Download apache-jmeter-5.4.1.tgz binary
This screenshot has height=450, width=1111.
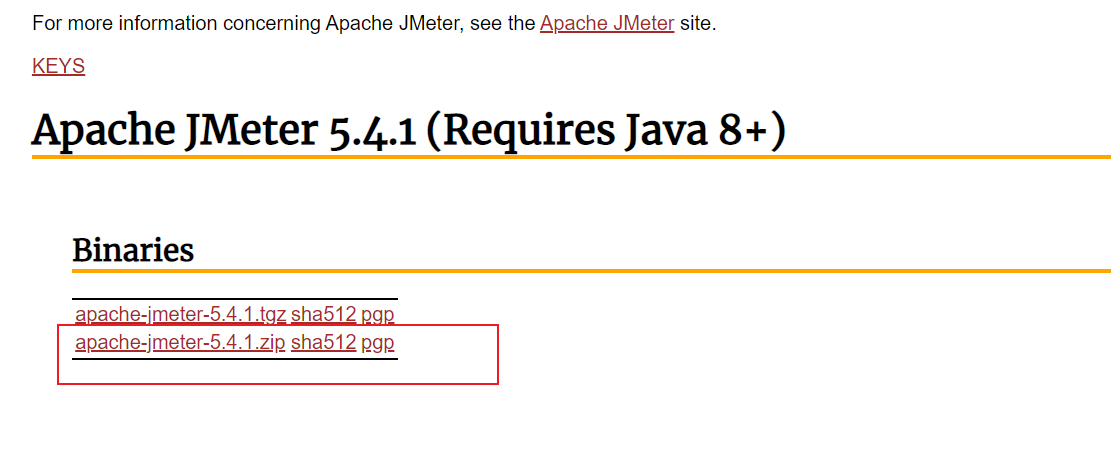[180, 314]
